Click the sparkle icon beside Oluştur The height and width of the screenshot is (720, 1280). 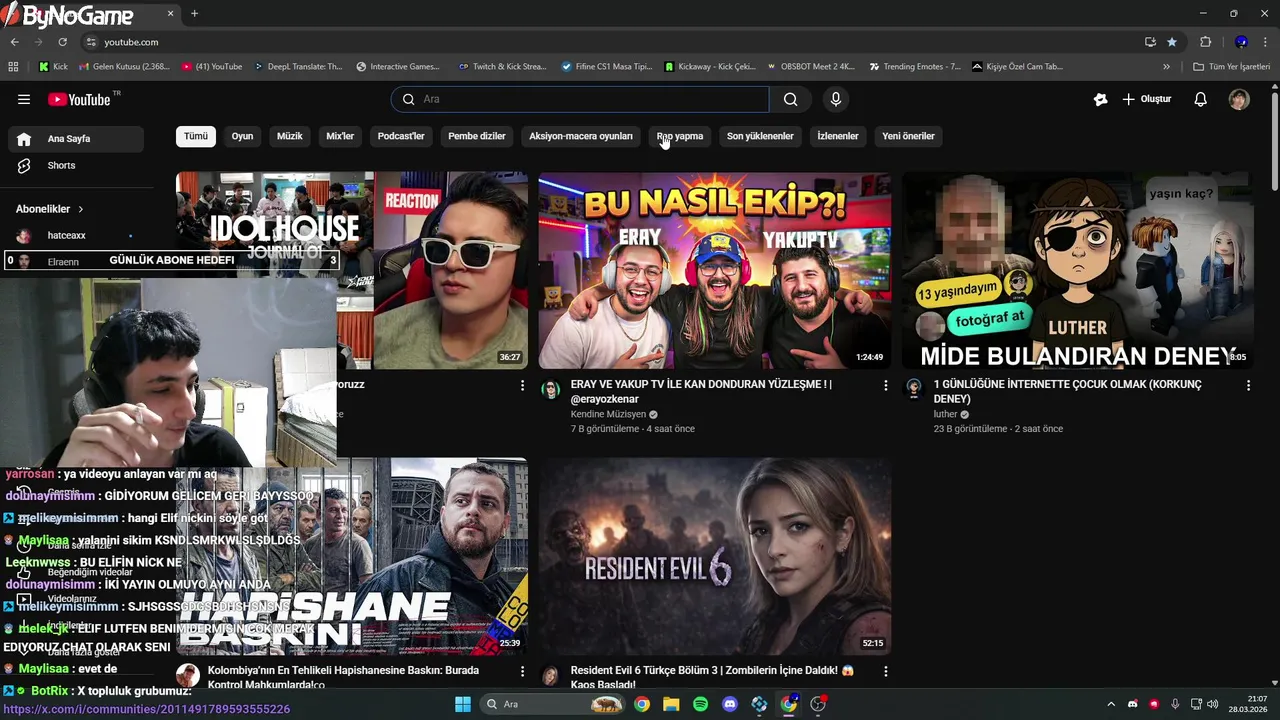click(1101, 99)
